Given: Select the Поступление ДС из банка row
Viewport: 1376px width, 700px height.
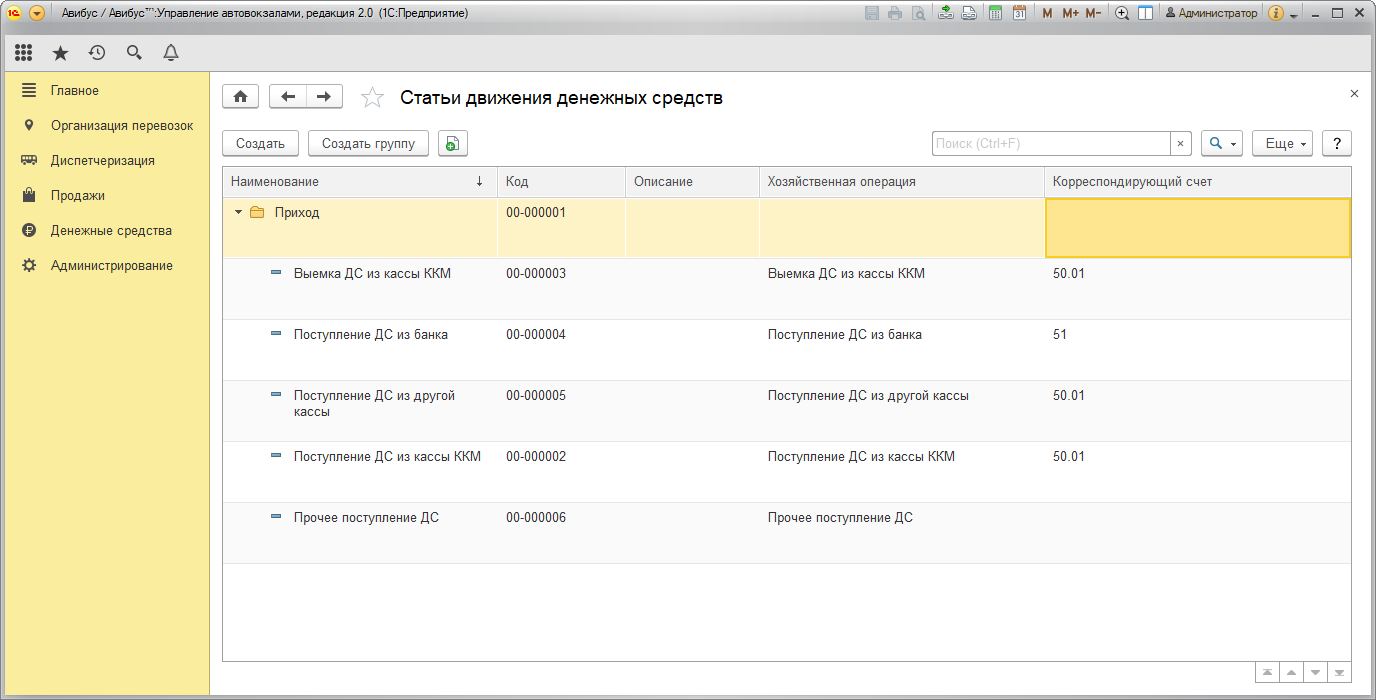Looking at the screenshot, I should tap(370, 335).
